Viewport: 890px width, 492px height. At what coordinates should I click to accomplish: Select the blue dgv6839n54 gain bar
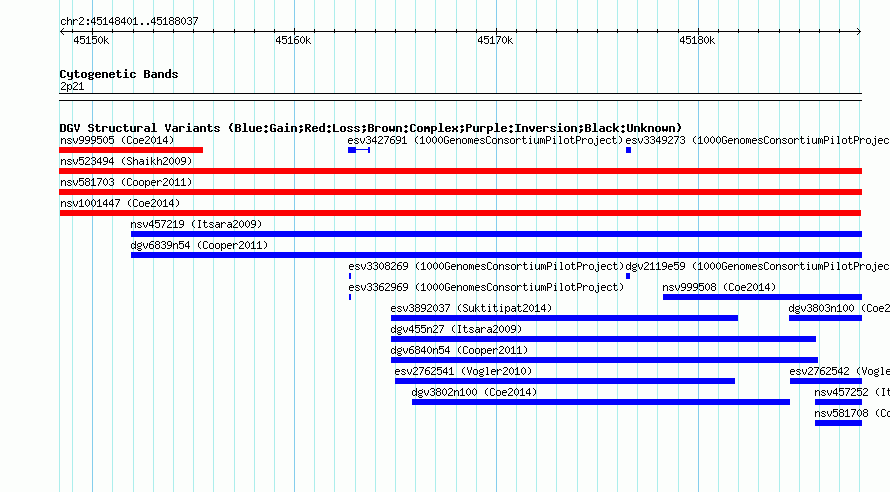496,255
